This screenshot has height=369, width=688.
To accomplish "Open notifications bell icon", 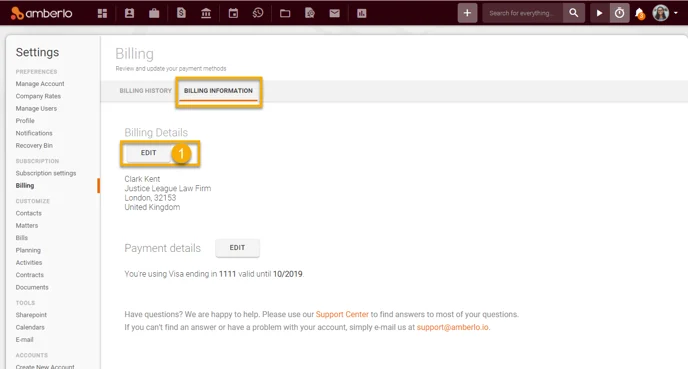I will (640, 13).
